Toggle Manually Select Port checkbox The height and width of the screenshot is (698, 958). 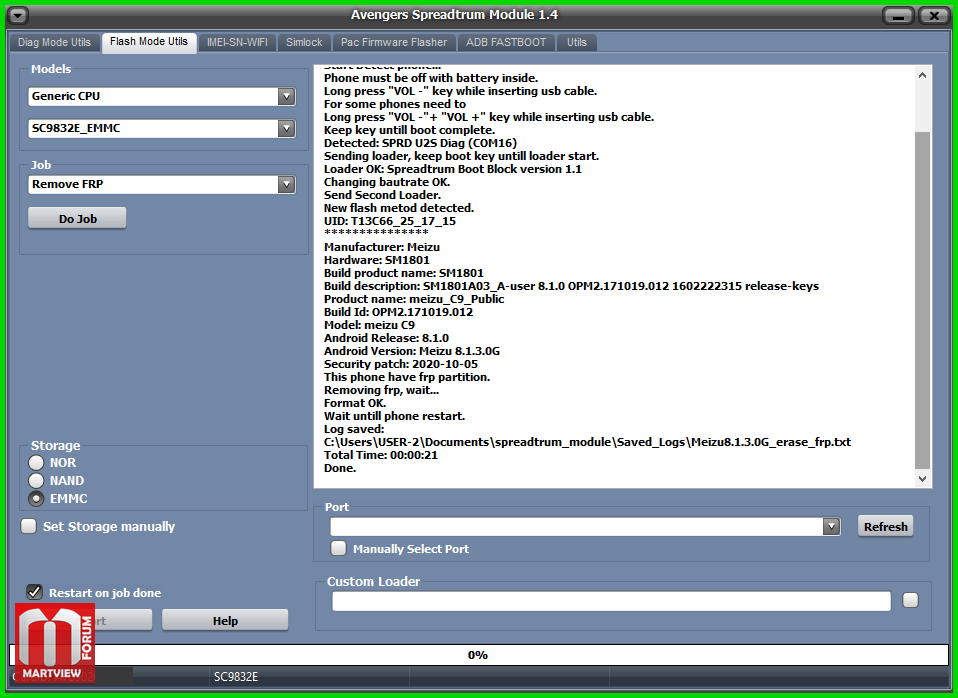338,548
